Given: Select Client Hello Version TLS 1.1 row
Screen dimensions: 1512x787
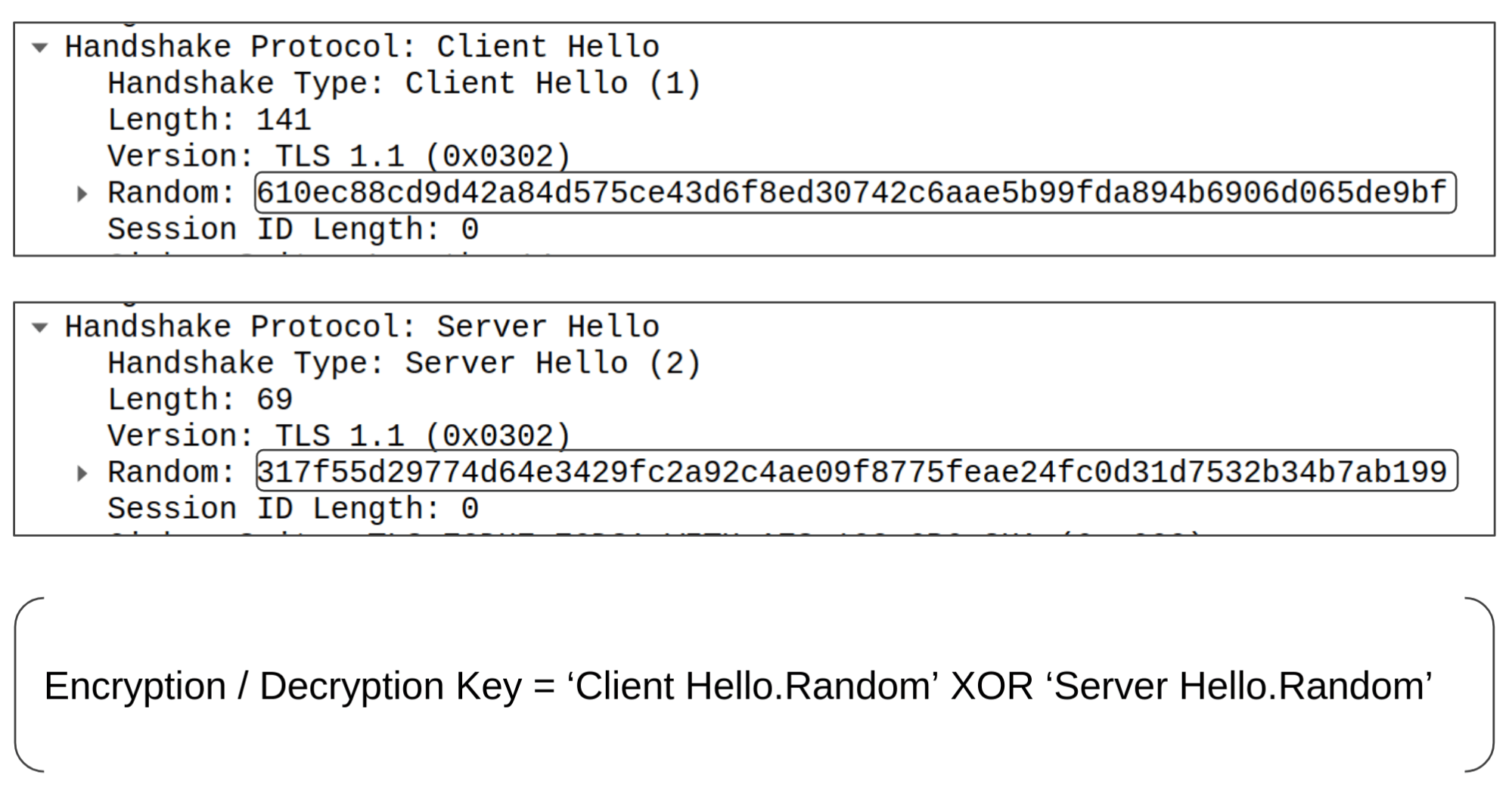Looking at the screenshot, I should (339, 156).
